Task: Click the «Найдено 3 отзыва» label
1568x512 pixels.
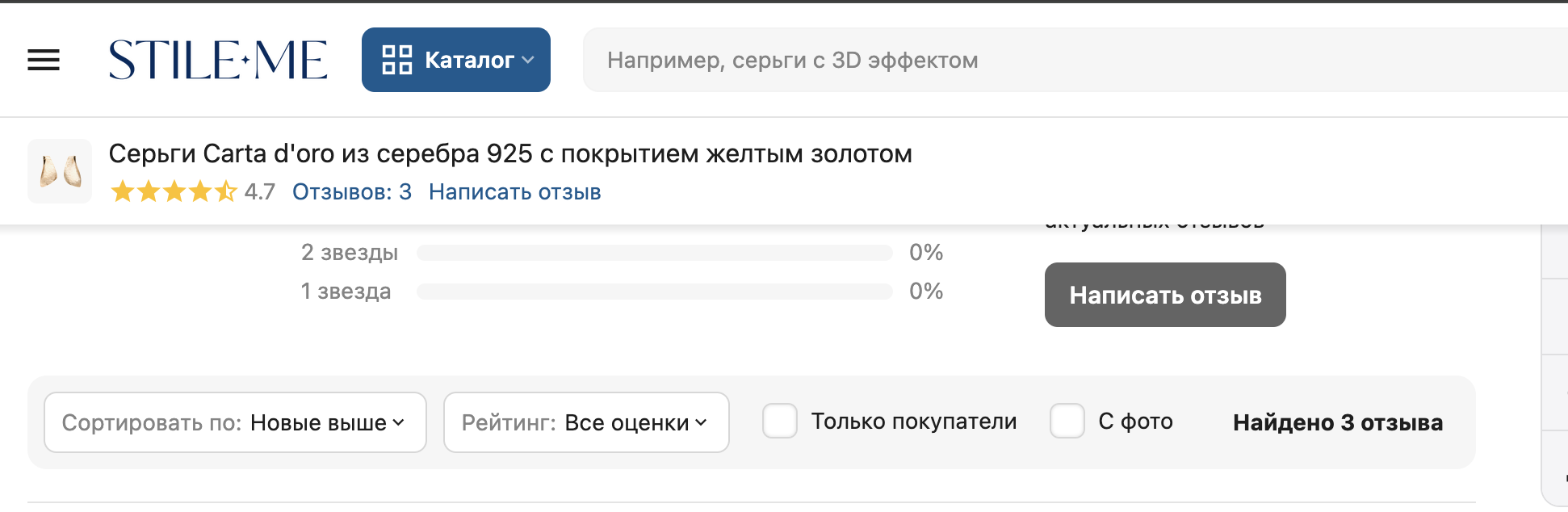Action: 1337,422
